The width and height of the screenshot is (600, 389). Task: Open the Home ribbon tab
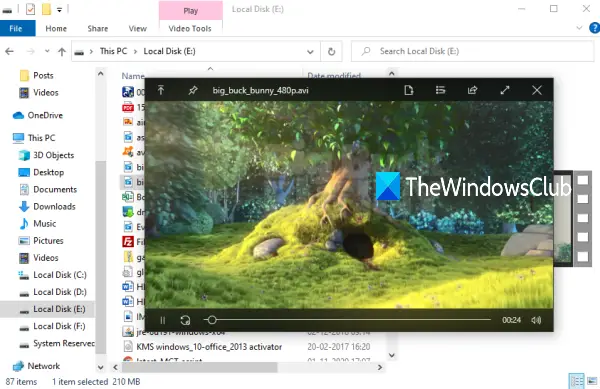tap(56, 28)
